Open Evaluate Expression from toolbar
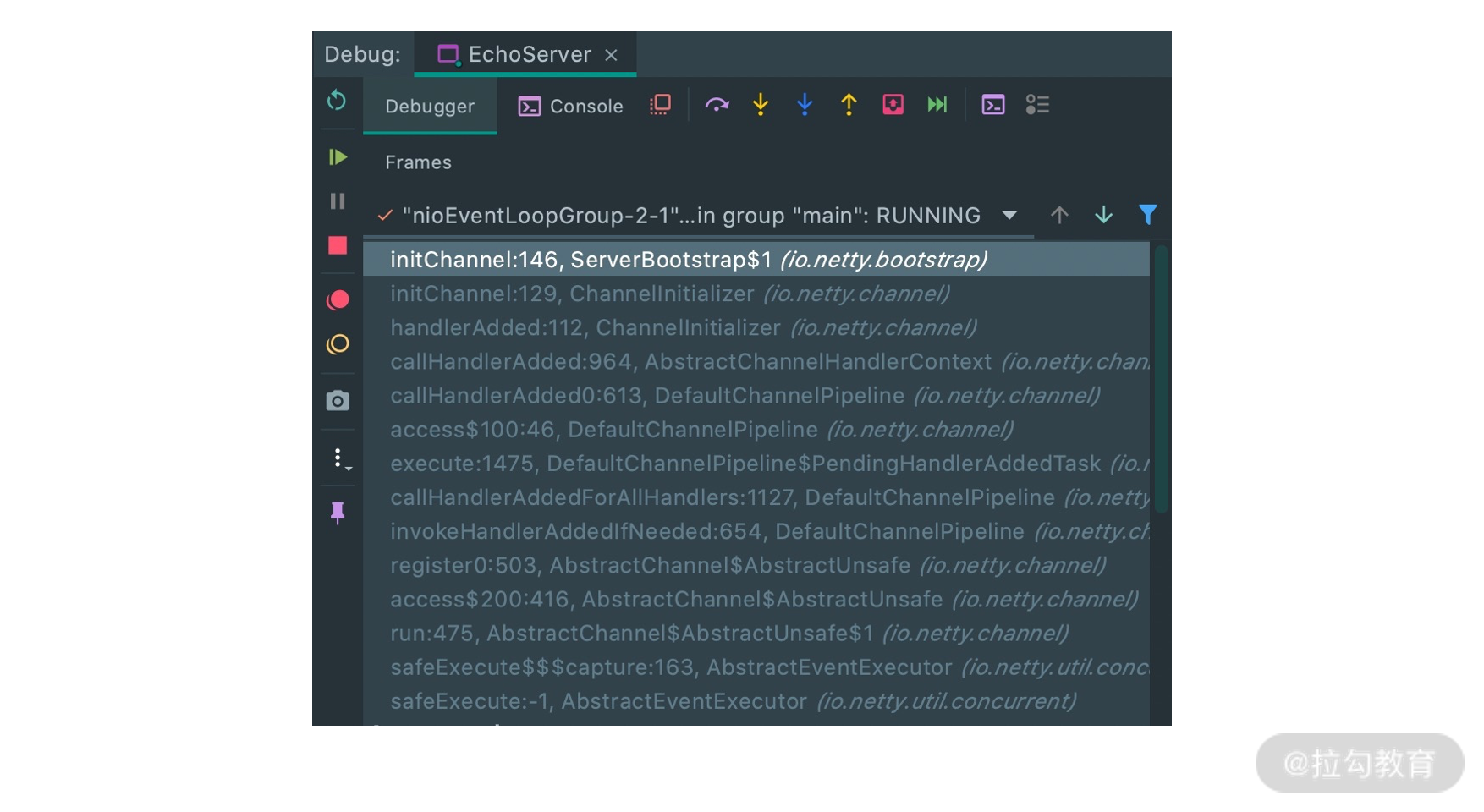Image resolution: width=1484 pixels, height=812 pixels. coord(992,105)
